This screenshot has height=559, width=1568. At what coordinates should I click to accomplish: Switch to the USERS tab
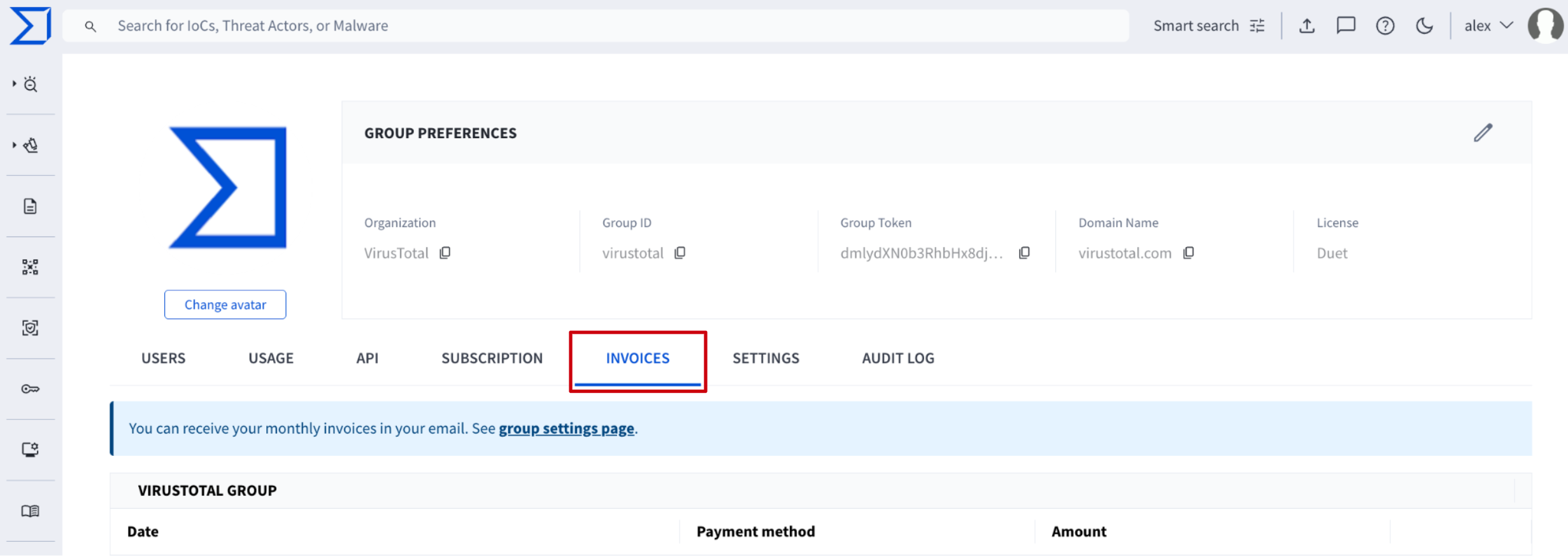click(x=163, y=358)
